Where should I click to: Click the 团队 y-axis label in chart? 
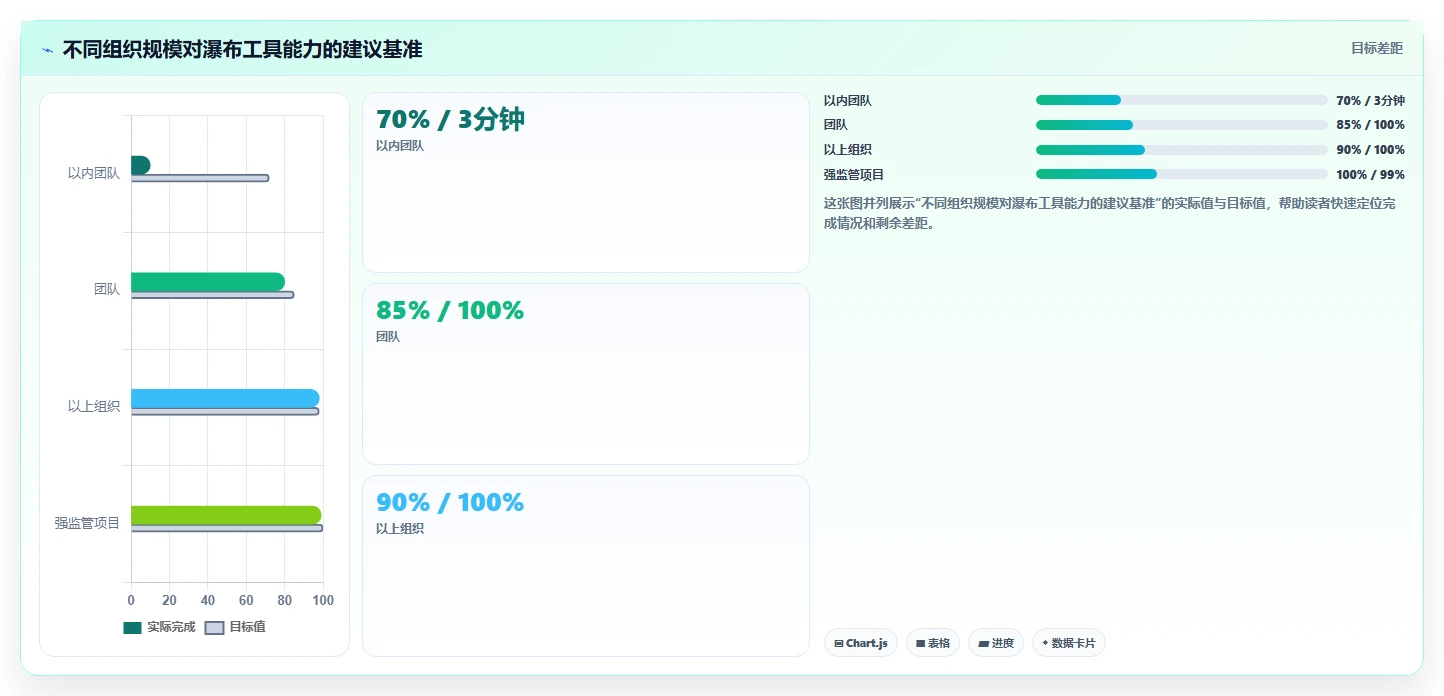[107, 289]
